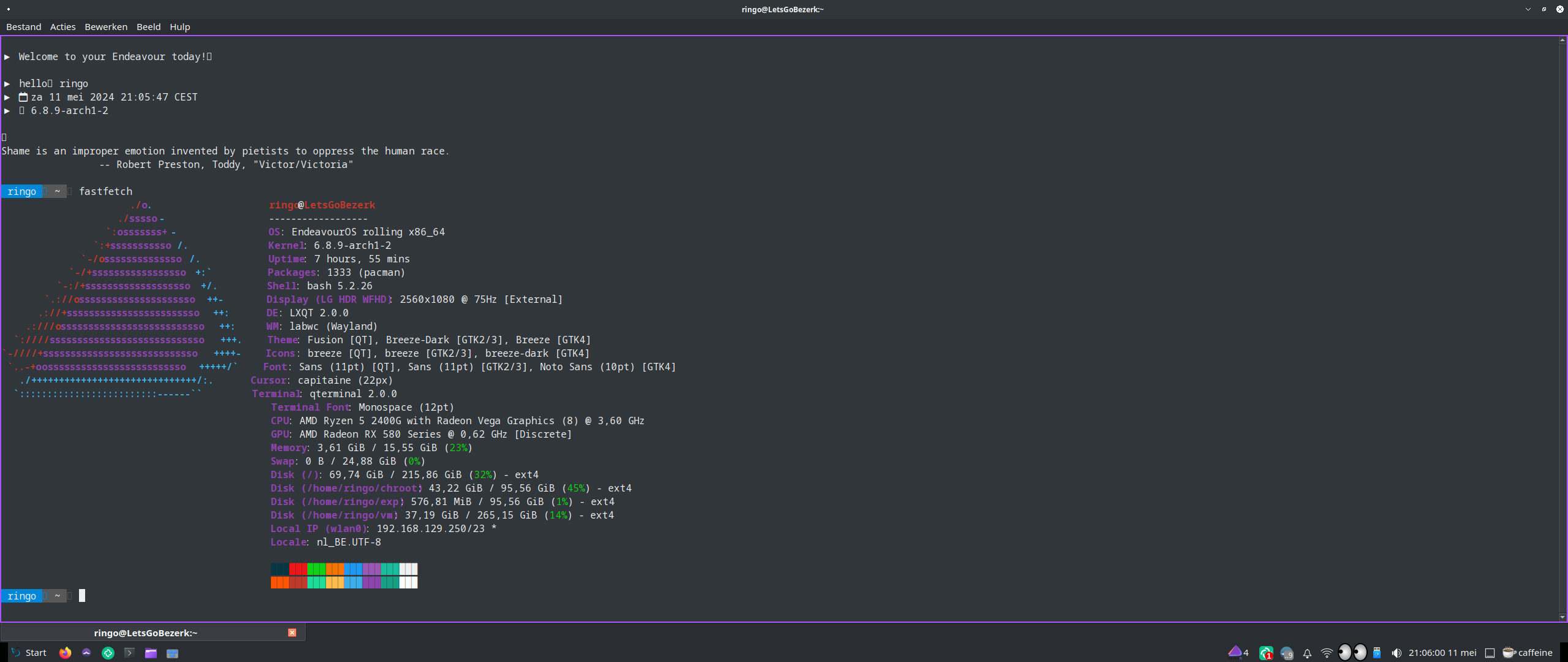Image resolution: width=1568 pixels, height=662 pixels.
Task: Click the show desktop panel icon
Action: coord(1490,653)
